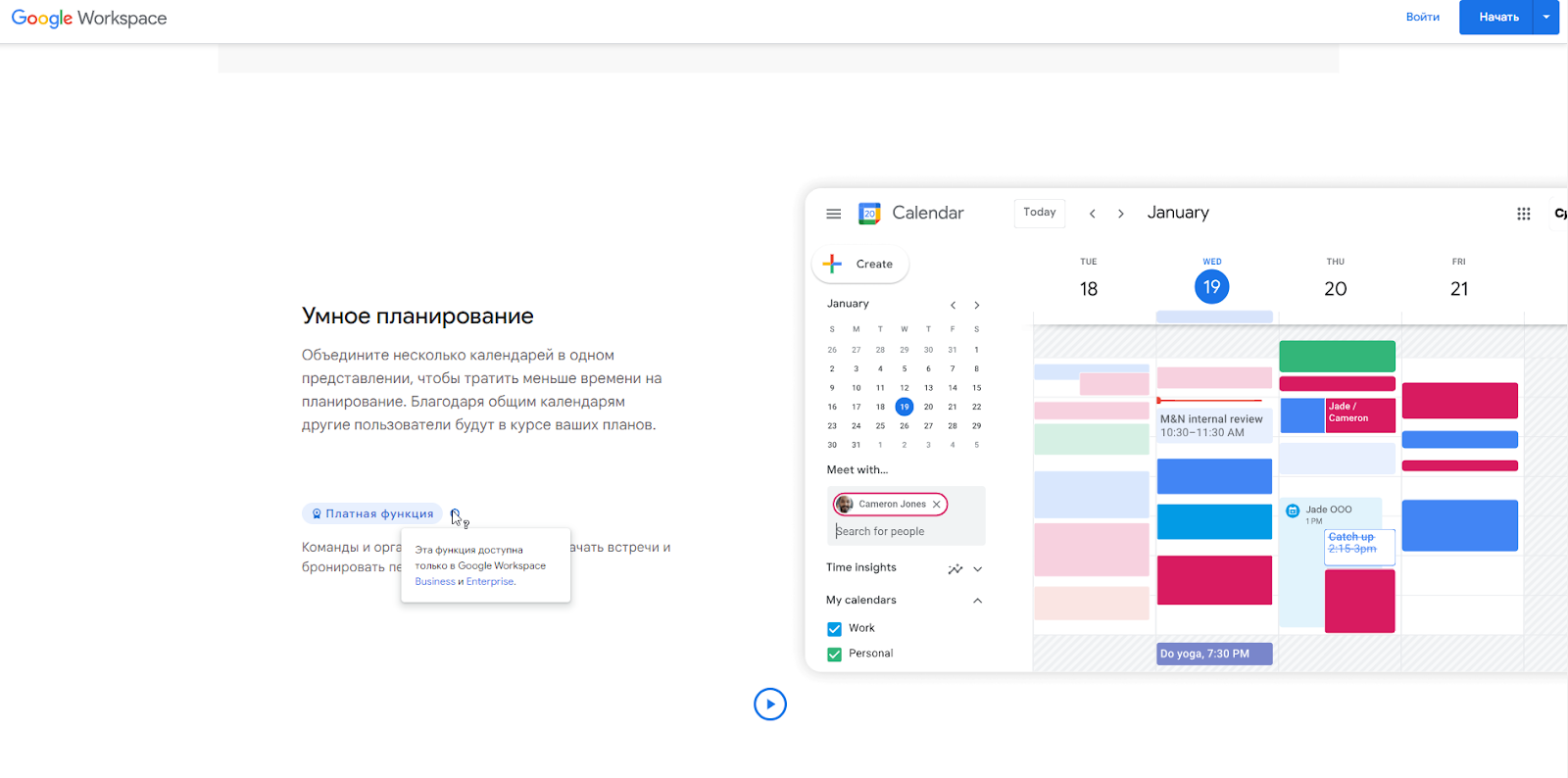The image size is (1568, 778).
Task: Open the Catch up 2:15-3pm event
Action: (1359, 546)
